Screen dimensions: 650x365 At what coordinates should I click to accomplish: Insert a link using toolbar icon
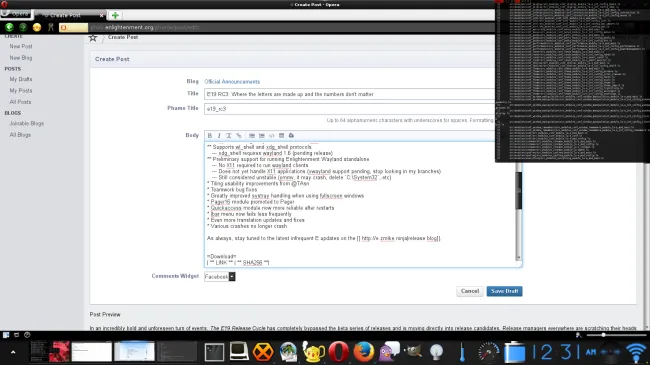[x=239, y=136]
